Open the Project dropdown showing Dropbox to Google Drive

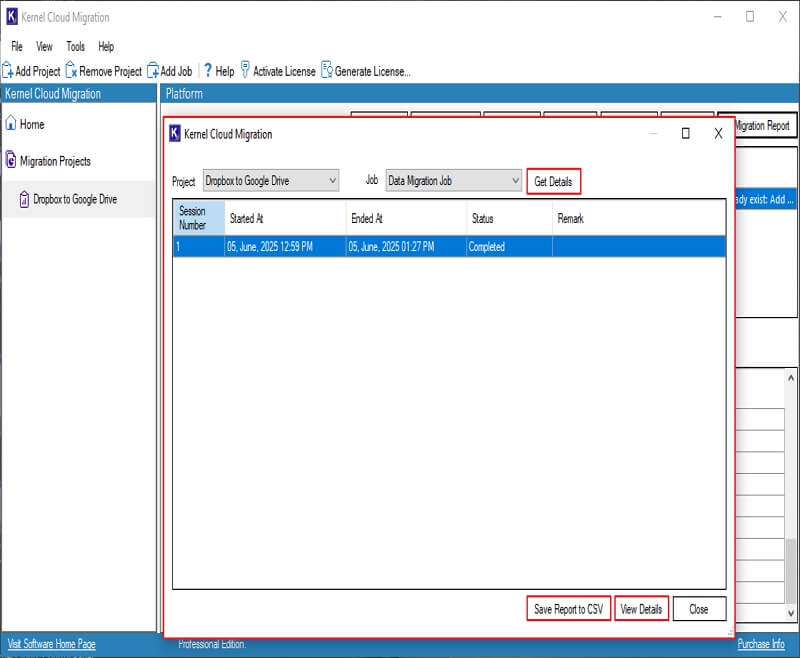coord(332,181)
